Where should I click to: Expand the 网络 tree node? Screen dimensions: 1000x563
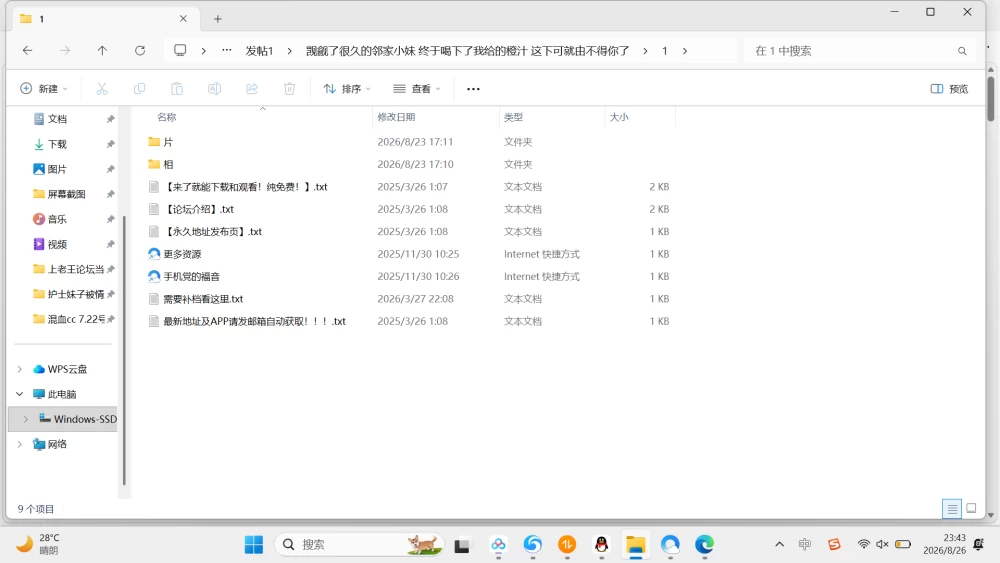(20, 444)
